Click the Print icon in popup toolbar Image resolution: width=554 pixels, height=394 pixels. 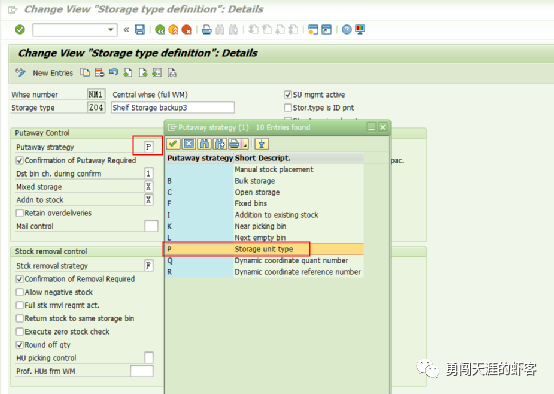[x=234, y=144]
